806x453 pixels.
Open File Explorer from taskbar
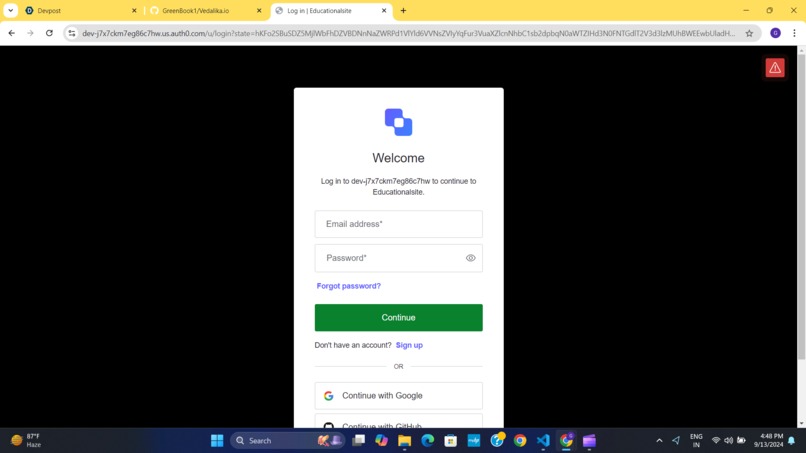coord(405,441)
